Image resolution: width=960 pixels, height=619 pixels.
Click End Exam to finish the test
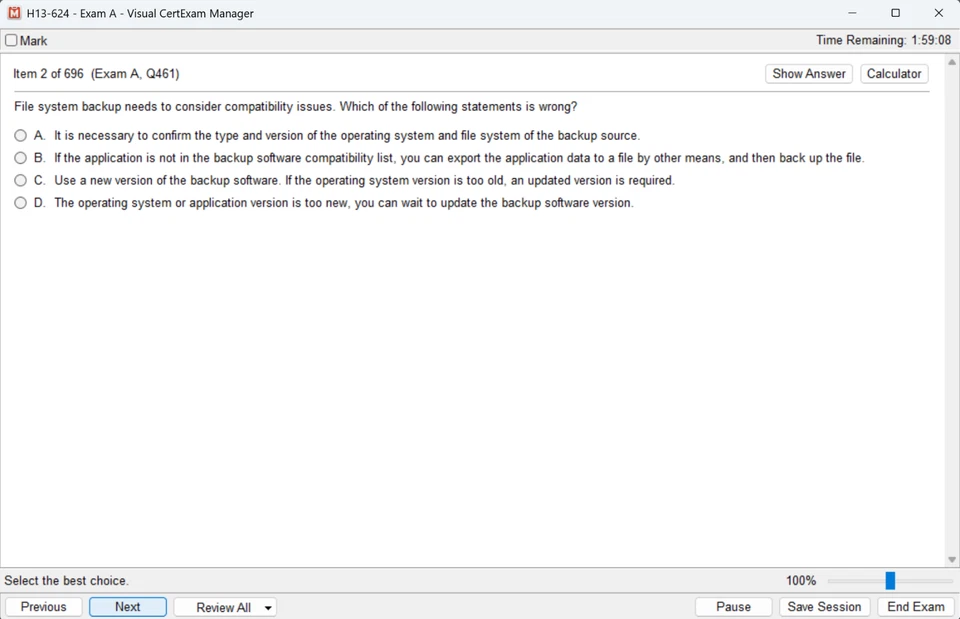[x=915, y=606]
